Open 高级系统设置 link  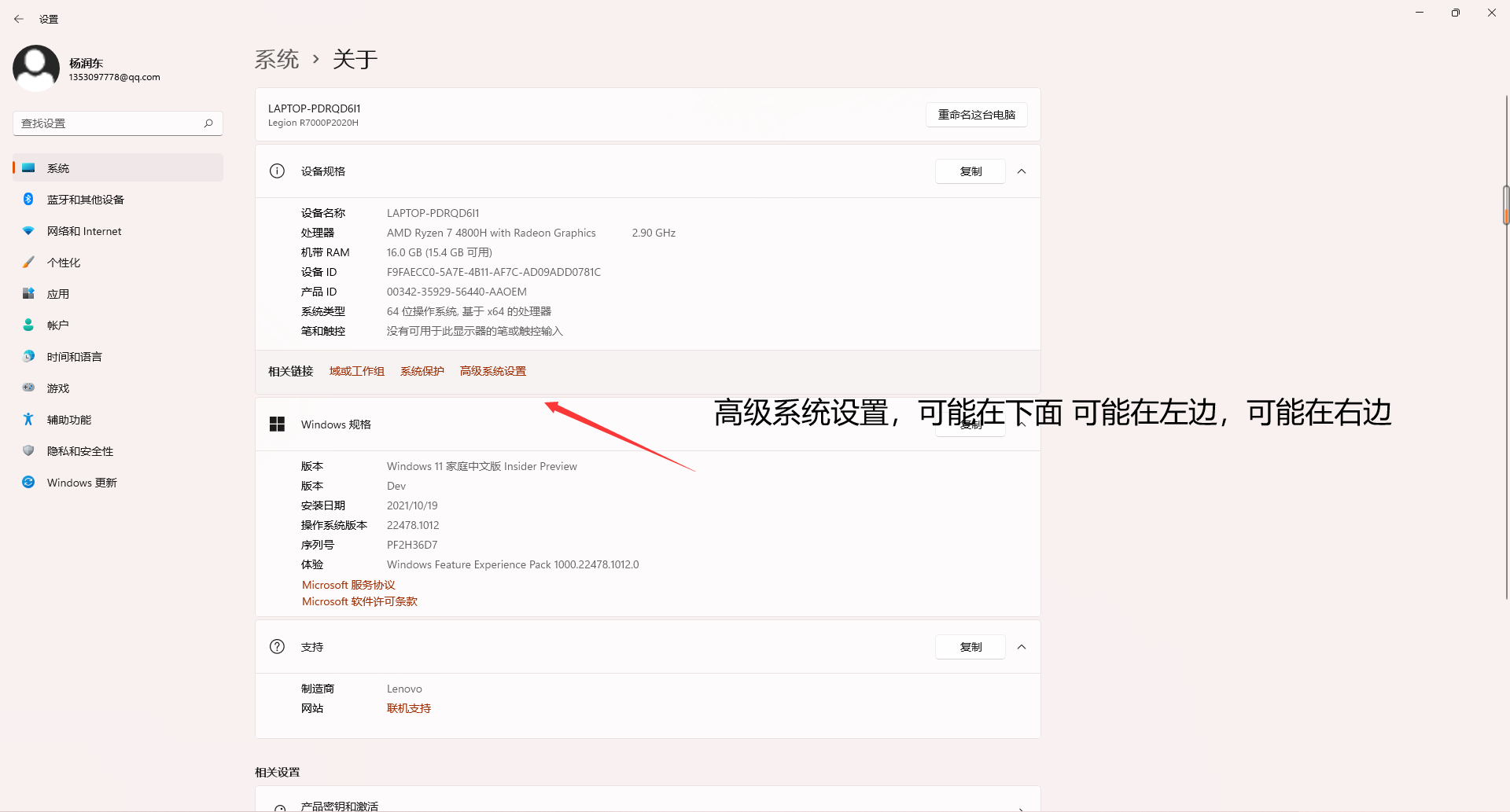click(x=493, y=371)
